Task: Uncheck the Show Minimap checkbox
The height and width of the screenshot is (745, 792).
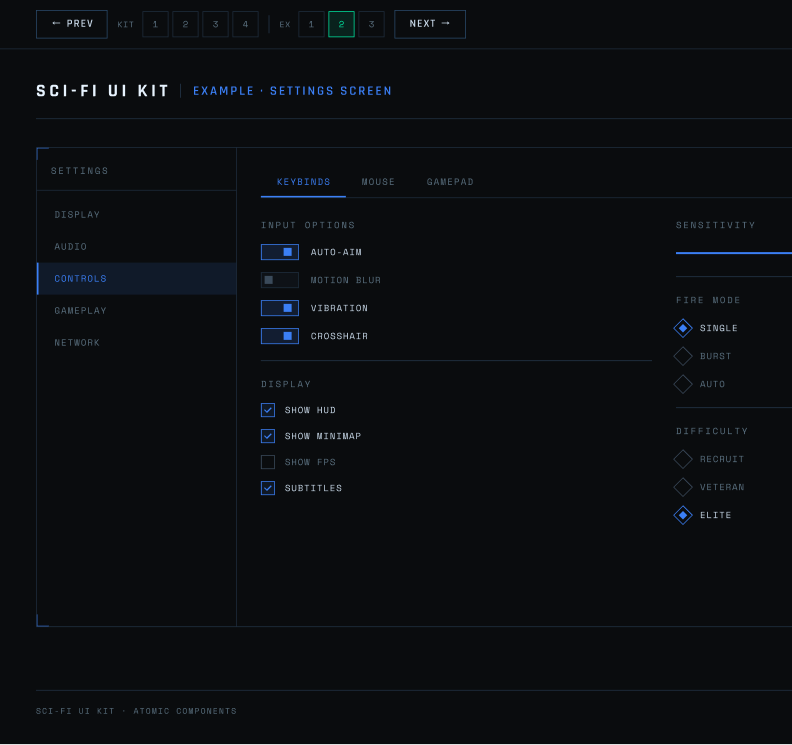Action: click(268, 436)
